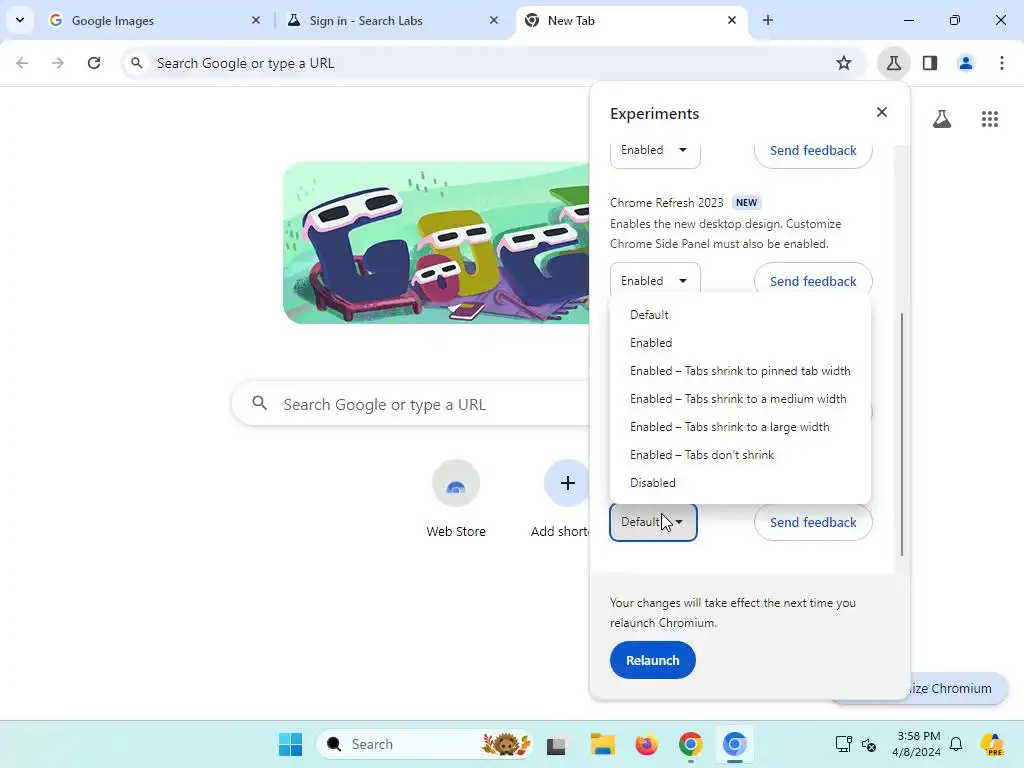Open the tab search chevron button
The image size is (1024, 768).
tap(20, 20)
